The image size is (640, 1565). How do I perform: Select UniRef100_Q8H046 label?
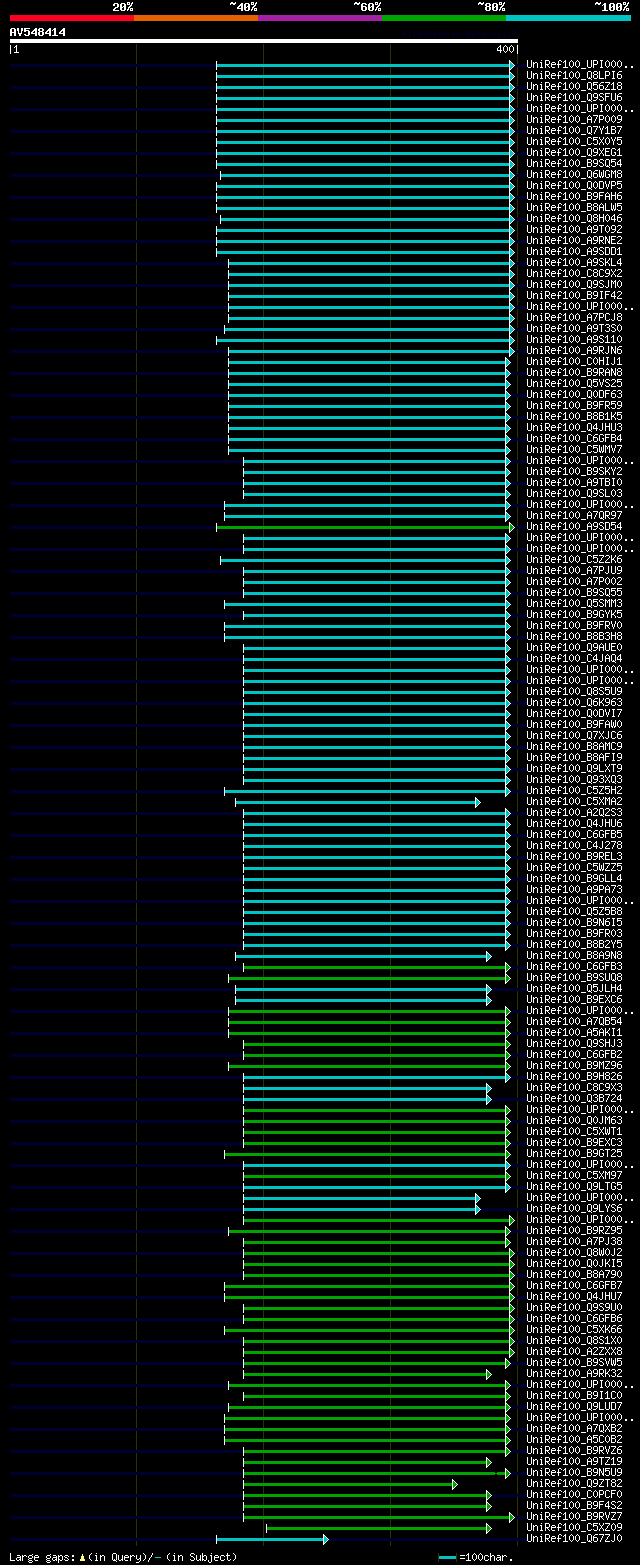(x=574, y=218)
